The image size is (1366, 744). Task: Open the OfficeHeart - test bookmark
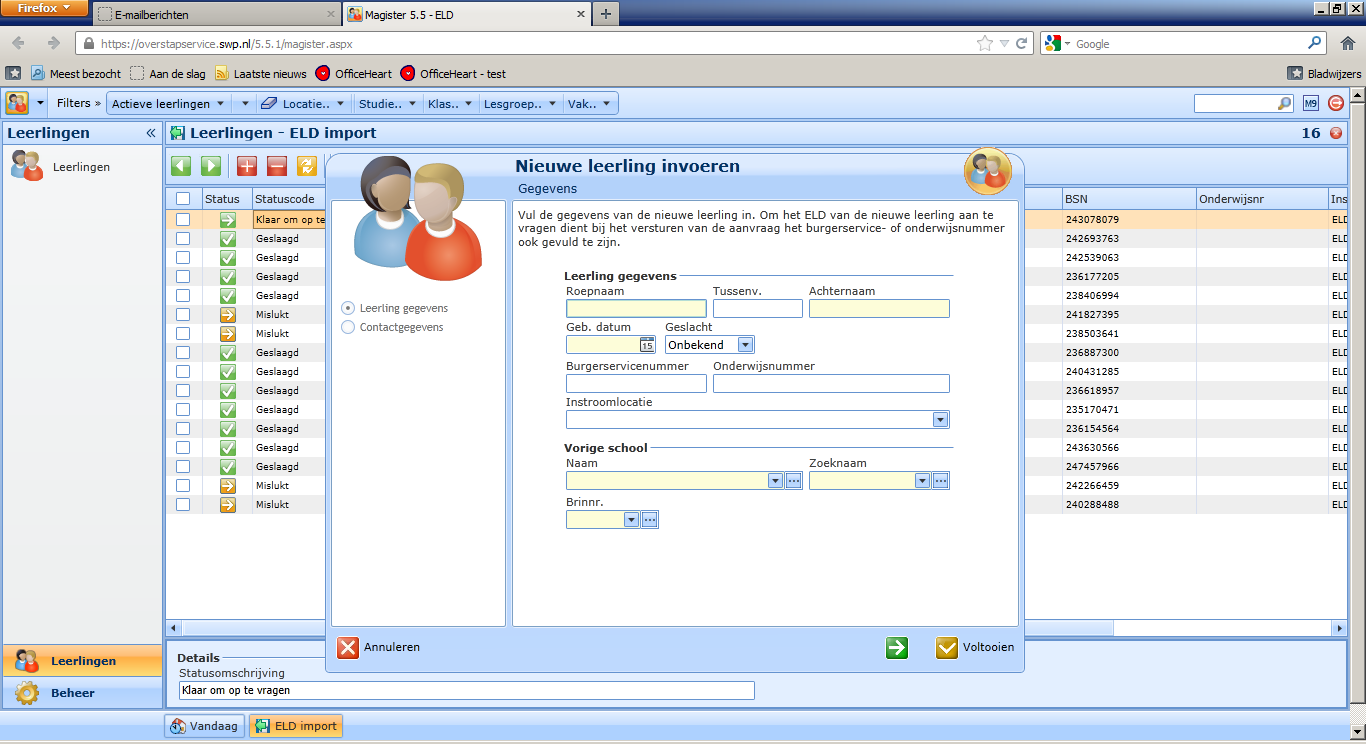click(453, 73)
